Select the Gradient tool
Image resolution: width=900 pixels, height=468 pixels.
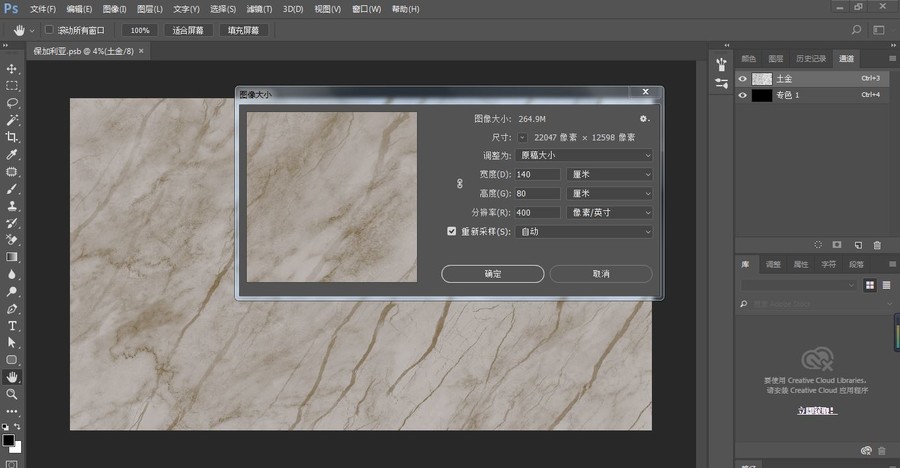(x=11, y=257)
